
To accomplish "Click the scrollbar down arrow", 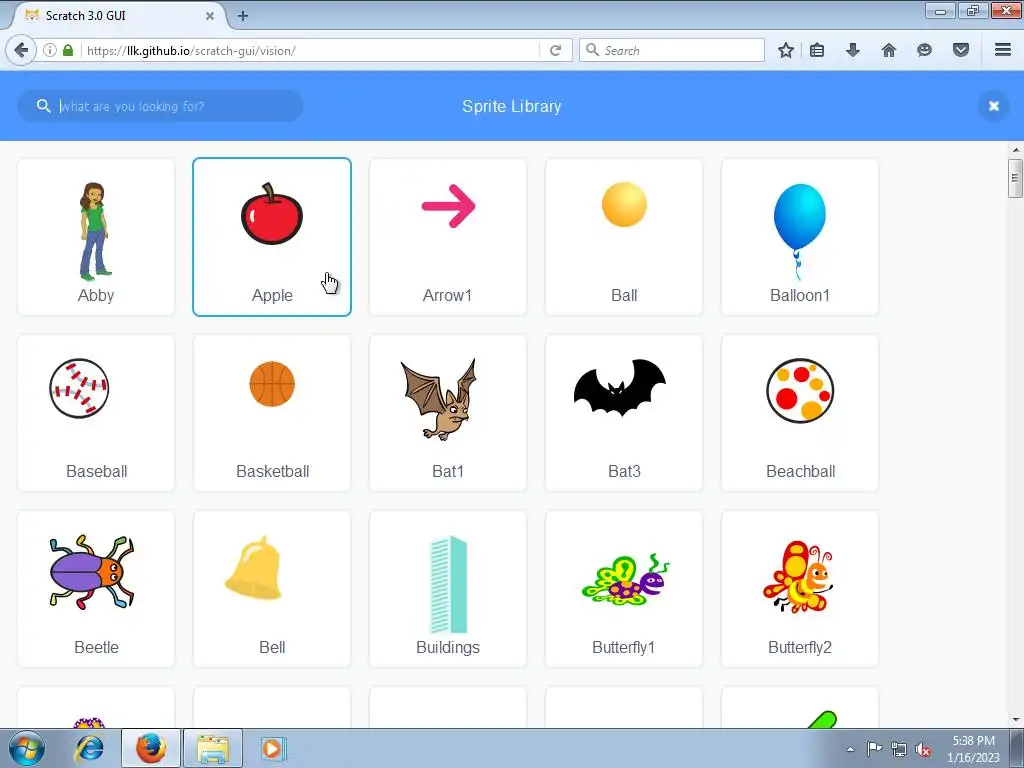I will point(1015,720).
